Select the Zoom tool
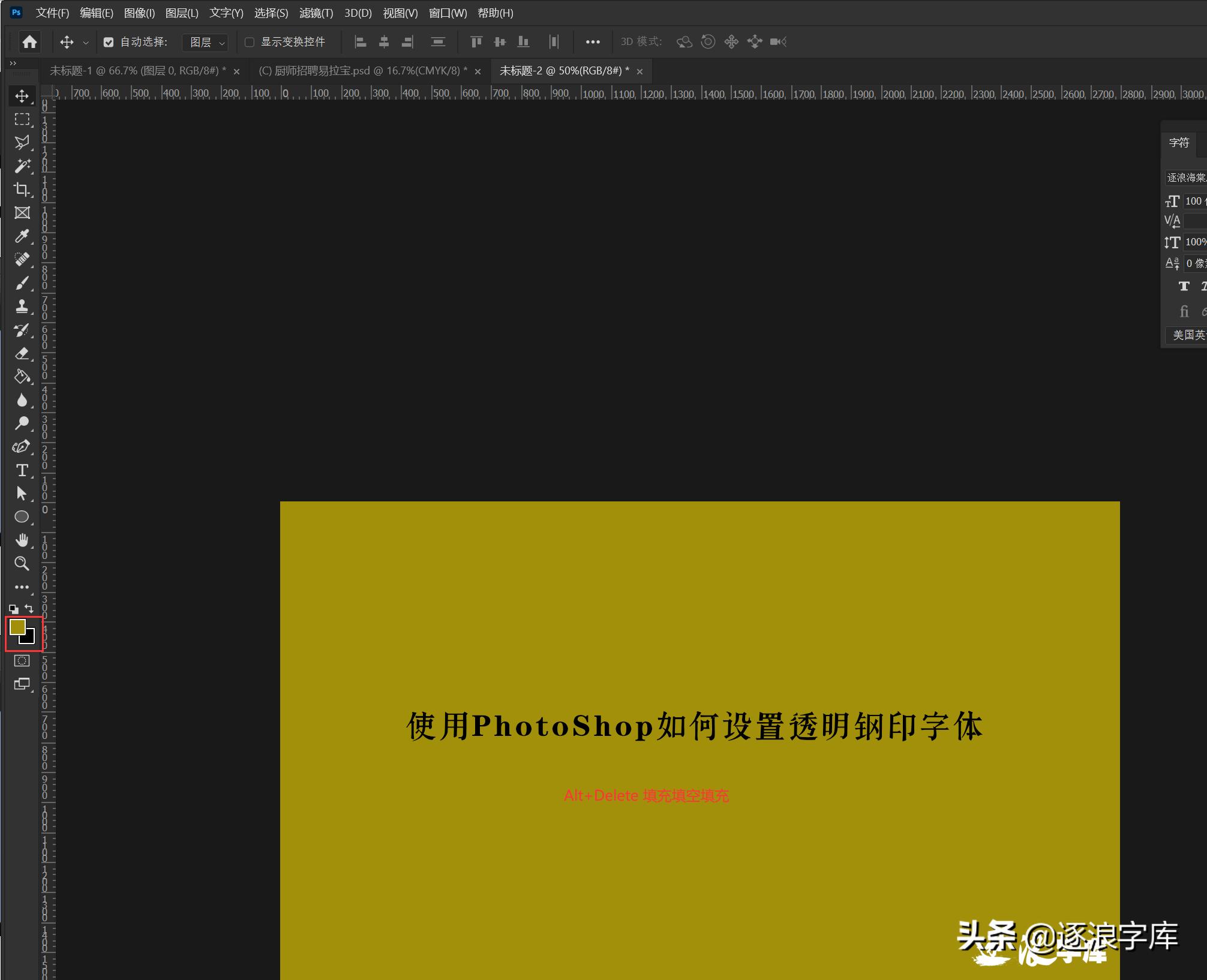This screenshot has height=980, width=1207. click(x=22, y=563)
